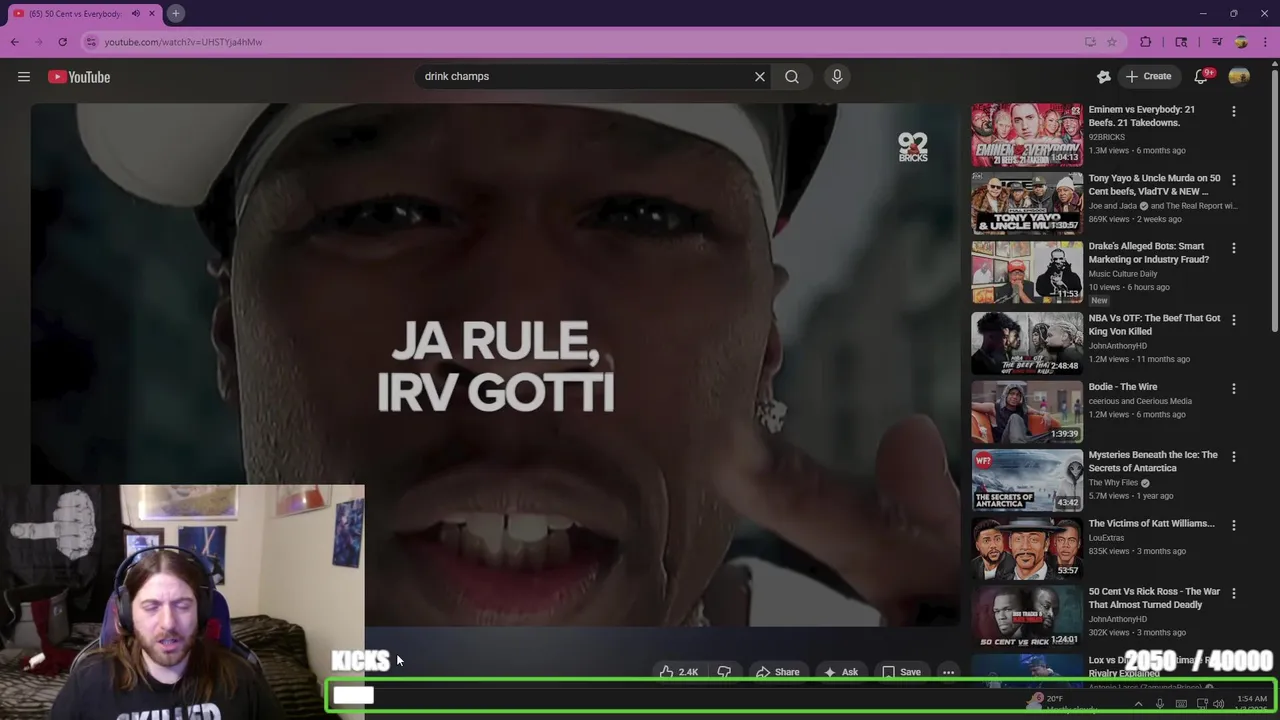
Task: Open the sparkle icon left of Create
Action: 1104,77
